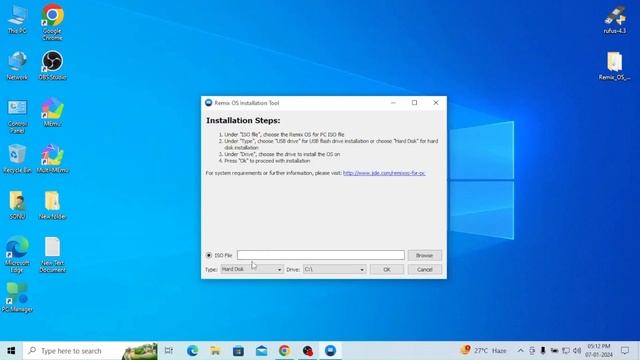The image size is (640, 360).
Task: Click the Browse button
Action: [424, 255]
